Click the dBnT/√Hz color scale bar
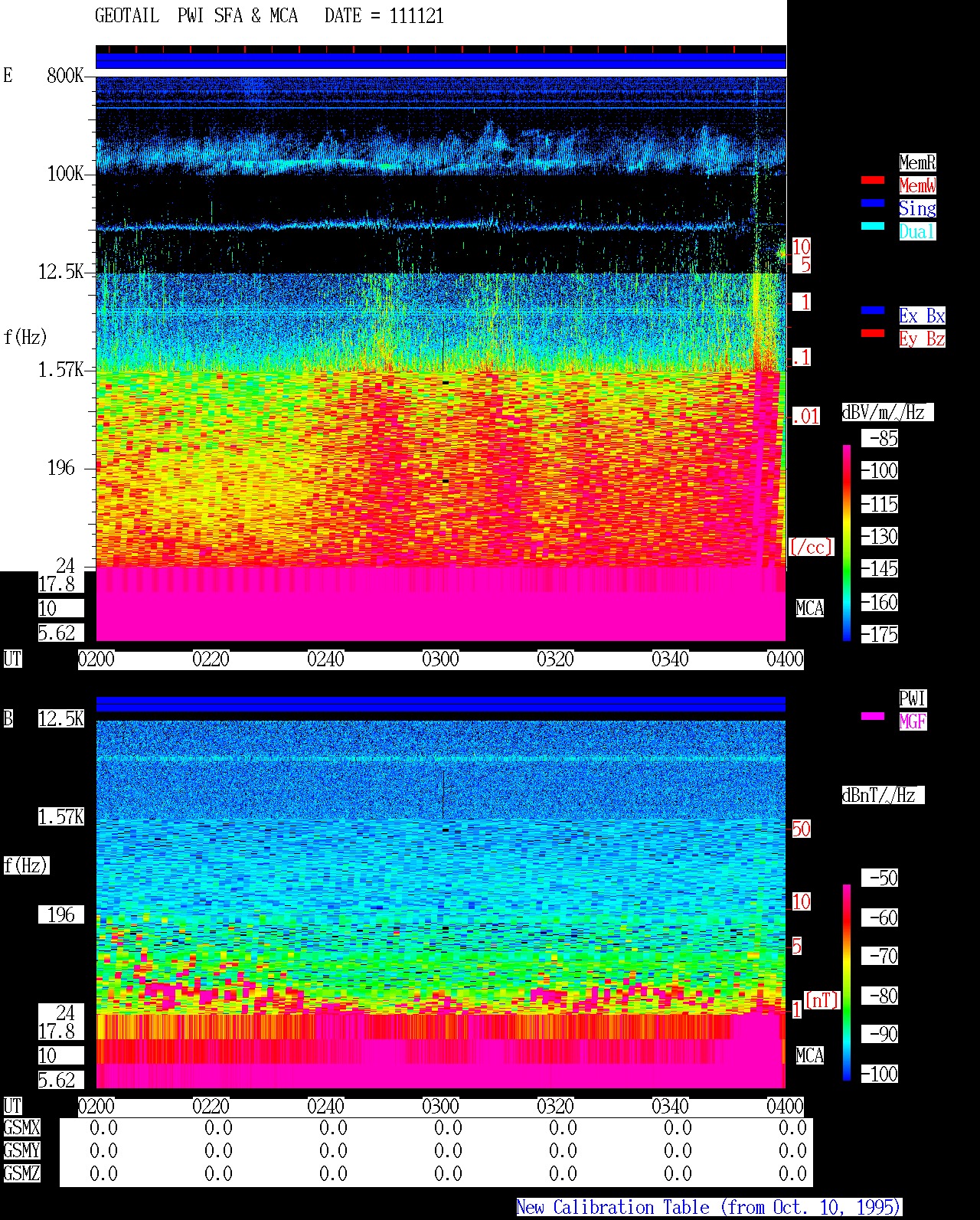 [847, 983]
